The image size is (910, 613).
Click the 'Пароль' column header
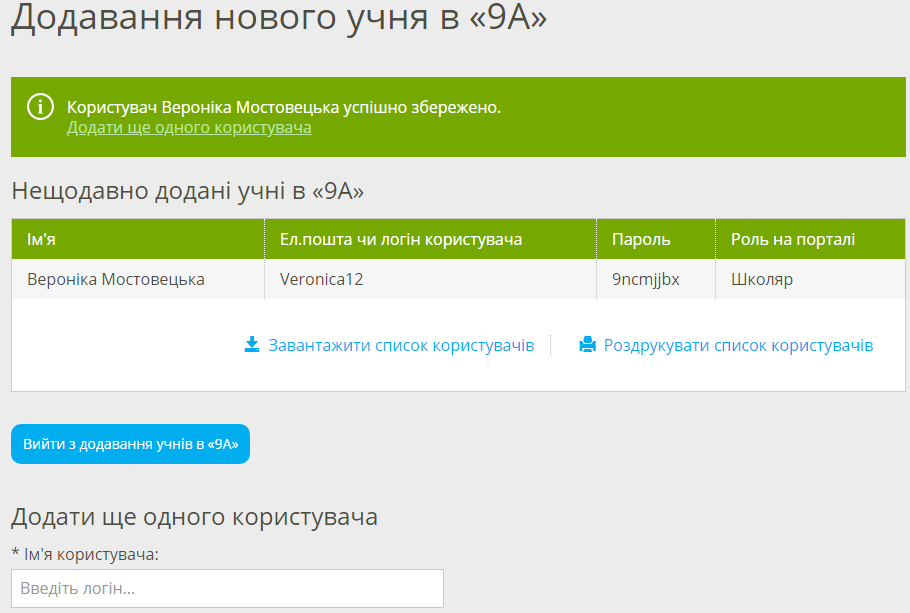656,239
